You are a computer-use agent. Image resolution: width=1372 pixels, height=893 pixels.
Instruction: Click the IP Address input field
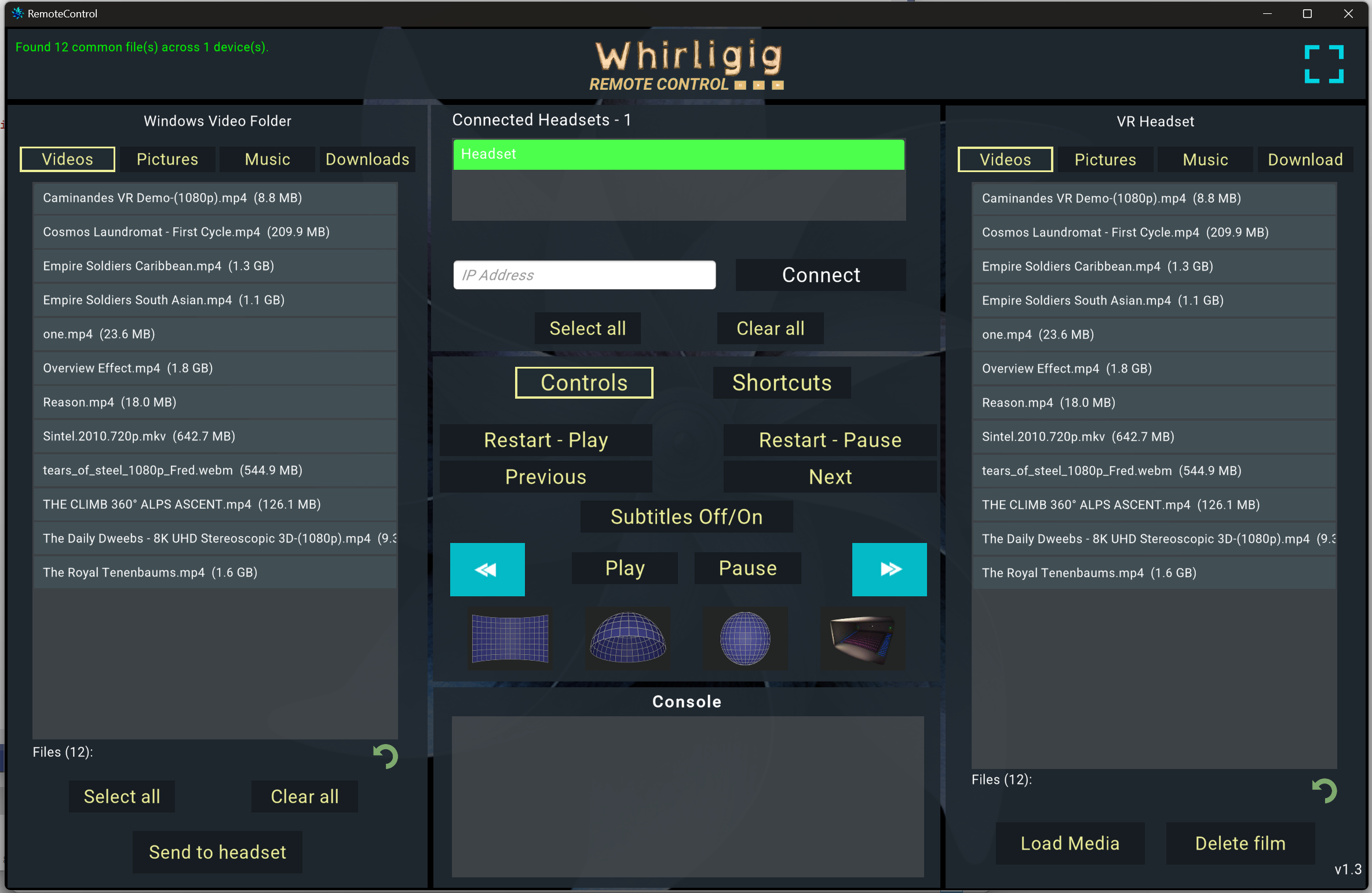[584, 275]
